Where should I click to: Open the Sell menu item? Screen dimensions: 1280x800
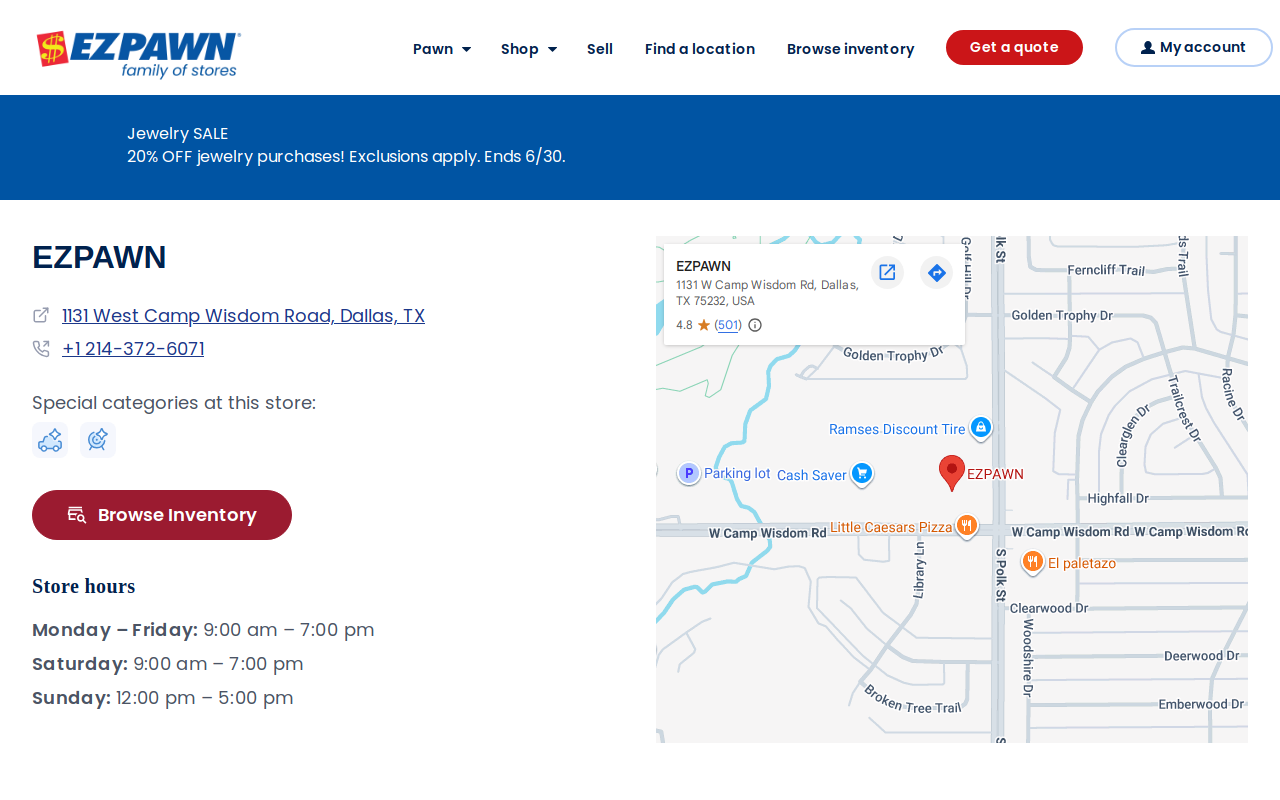coord(600,49)
